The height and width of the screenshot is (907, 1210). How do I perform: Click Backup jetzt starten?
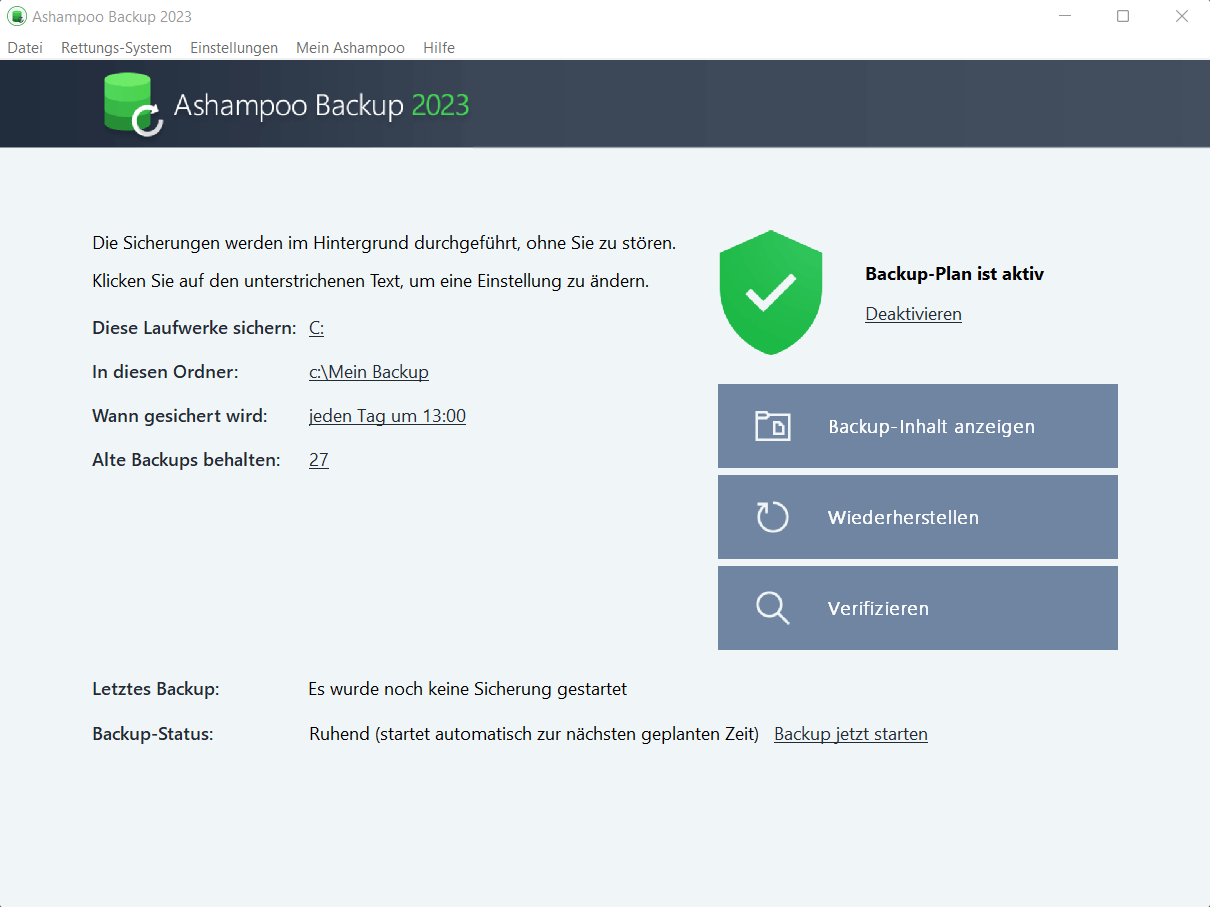pyautogui.click(x=850, y=733)
